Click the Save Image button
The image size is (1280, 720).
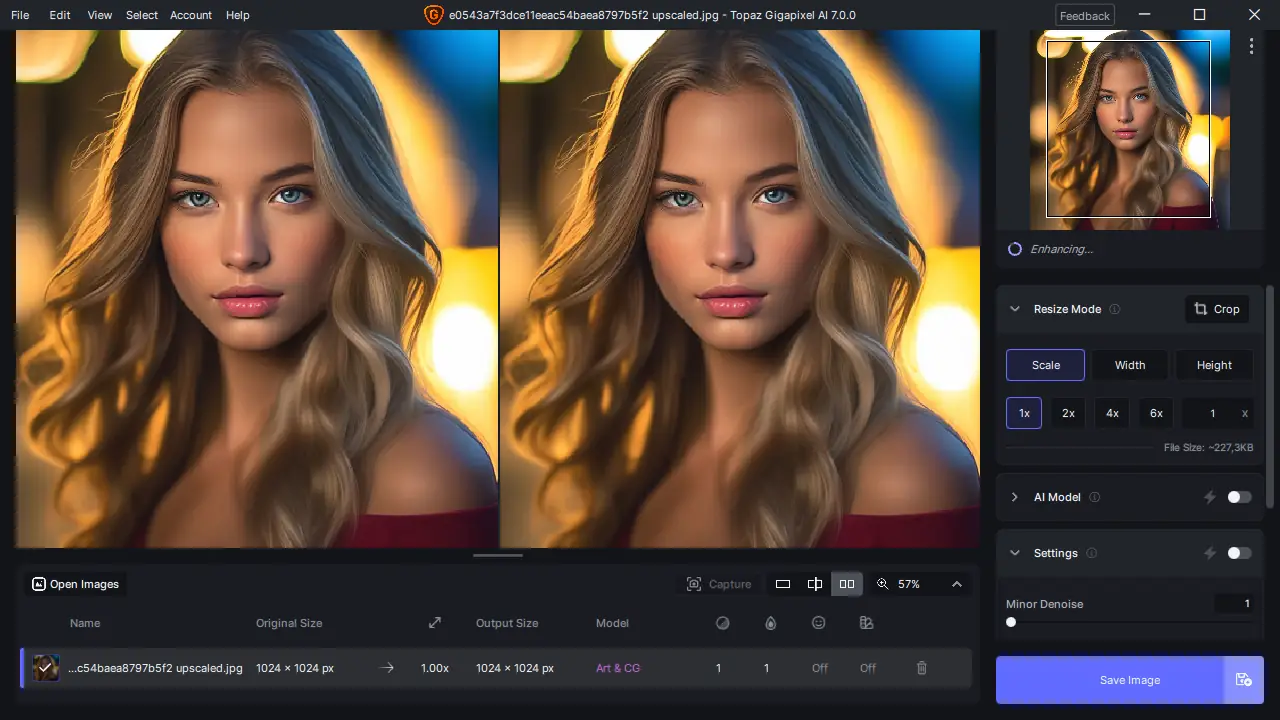(x=1129, y=680)
